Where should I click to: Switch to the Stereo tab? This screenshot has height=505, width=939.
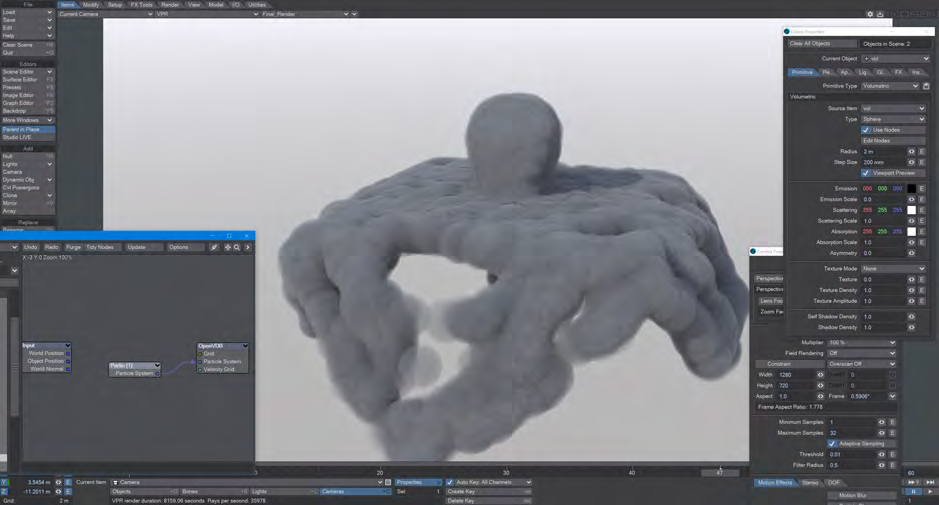(x=810, y=483)
